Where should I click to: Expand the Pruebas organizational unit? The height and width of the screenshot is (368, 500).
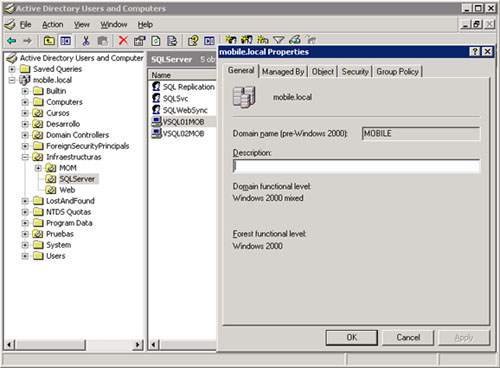tap(25, 234)
